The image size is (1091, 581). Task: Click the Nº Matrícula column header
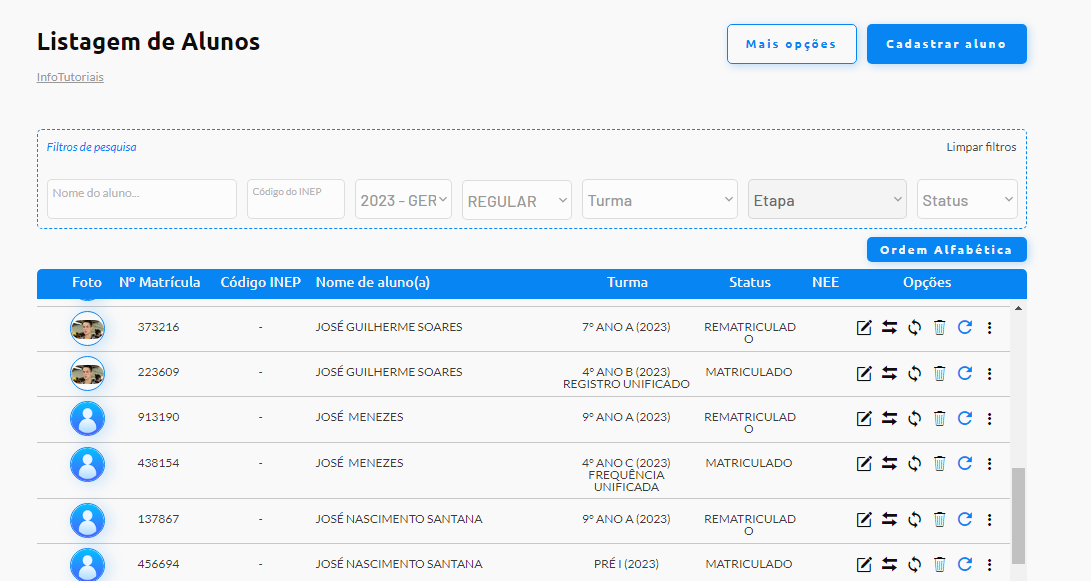click(159, 282)
